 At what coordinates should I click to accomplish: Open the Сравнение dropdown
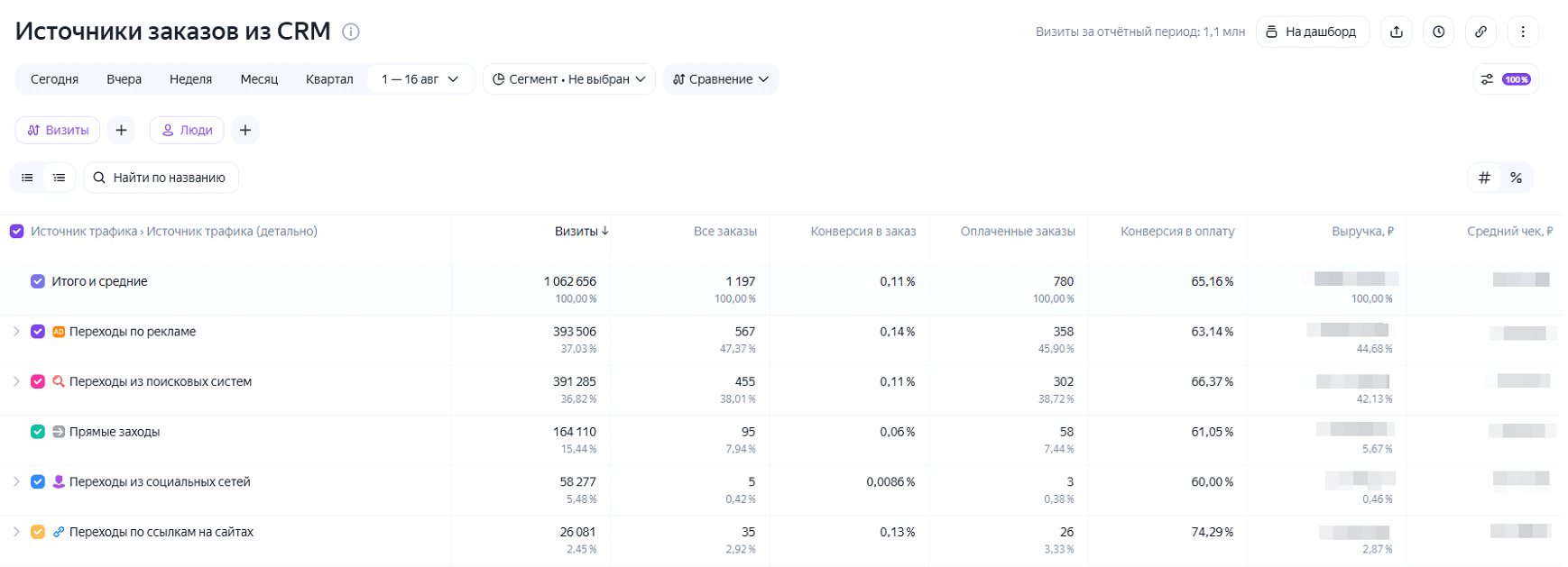tap(721, 79)
